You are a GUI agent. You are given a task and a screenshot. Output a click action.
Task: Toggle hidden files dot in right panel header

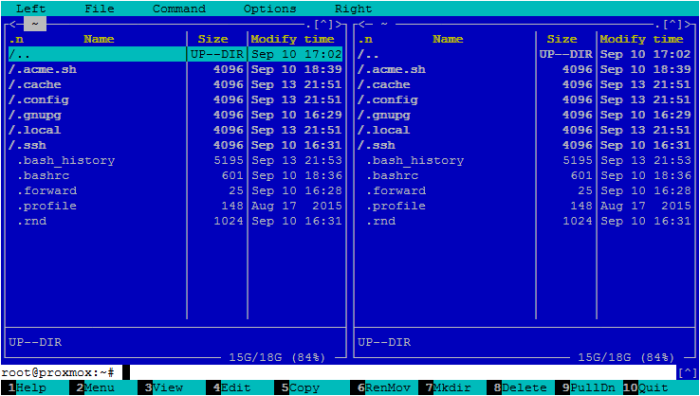tap(658, 25)
